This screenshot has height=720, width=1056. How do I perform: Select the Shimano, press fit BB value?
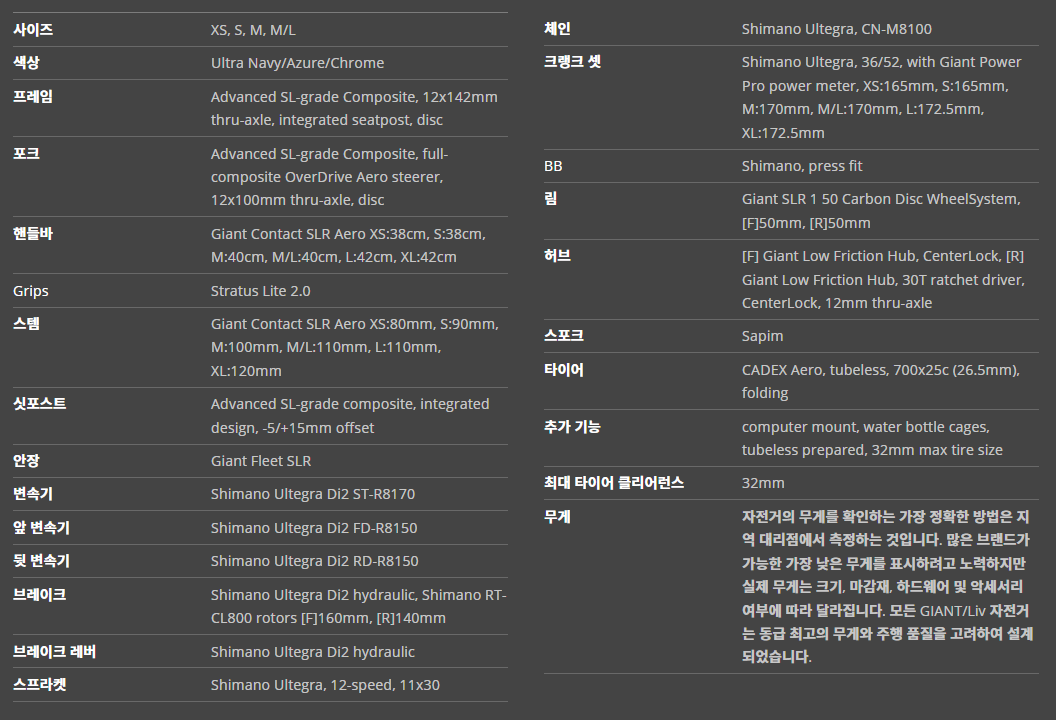point(801,166)
